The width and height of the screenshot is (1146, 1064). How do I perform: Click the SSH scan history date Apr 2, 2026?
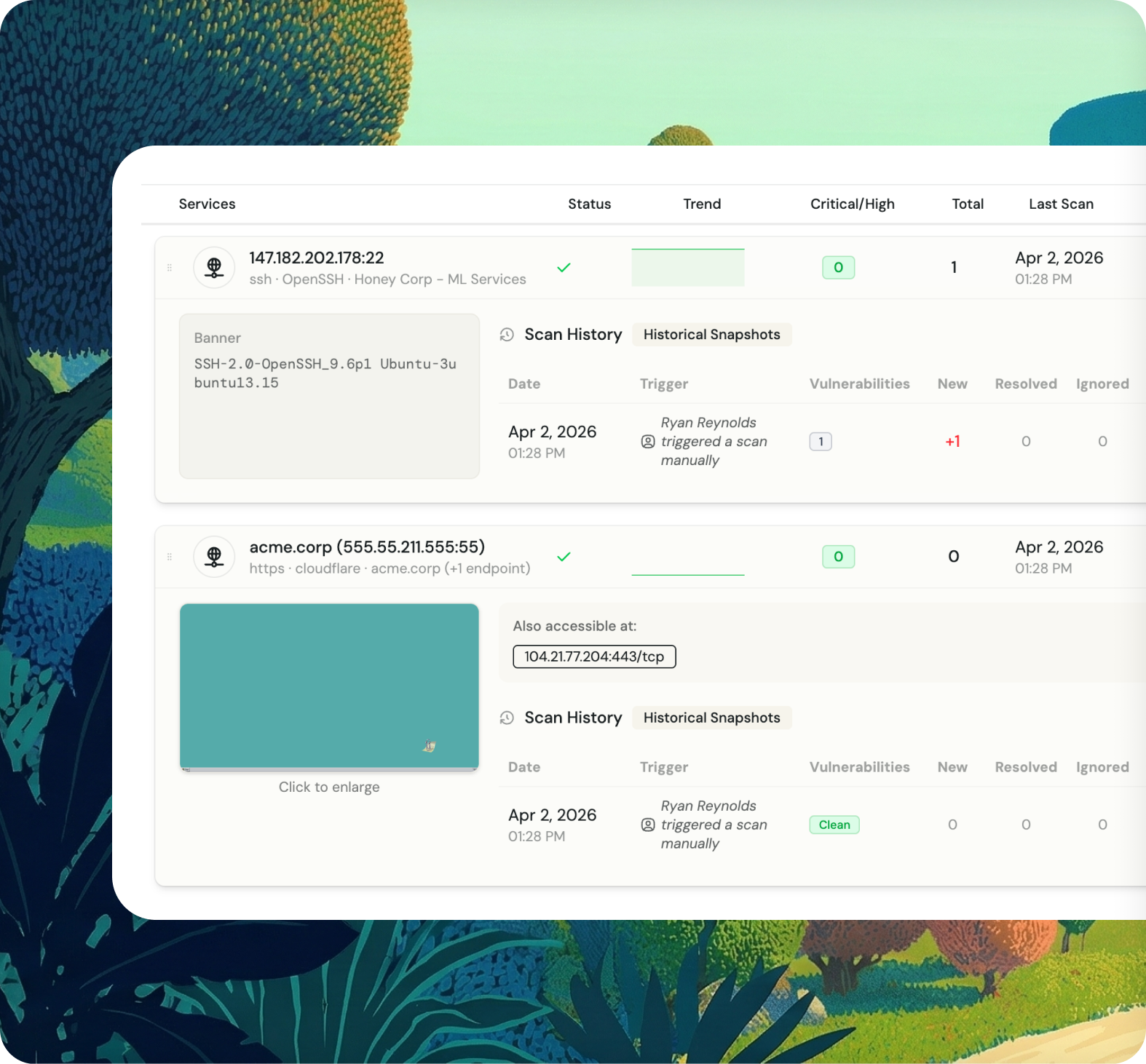[x=553, y=432]
